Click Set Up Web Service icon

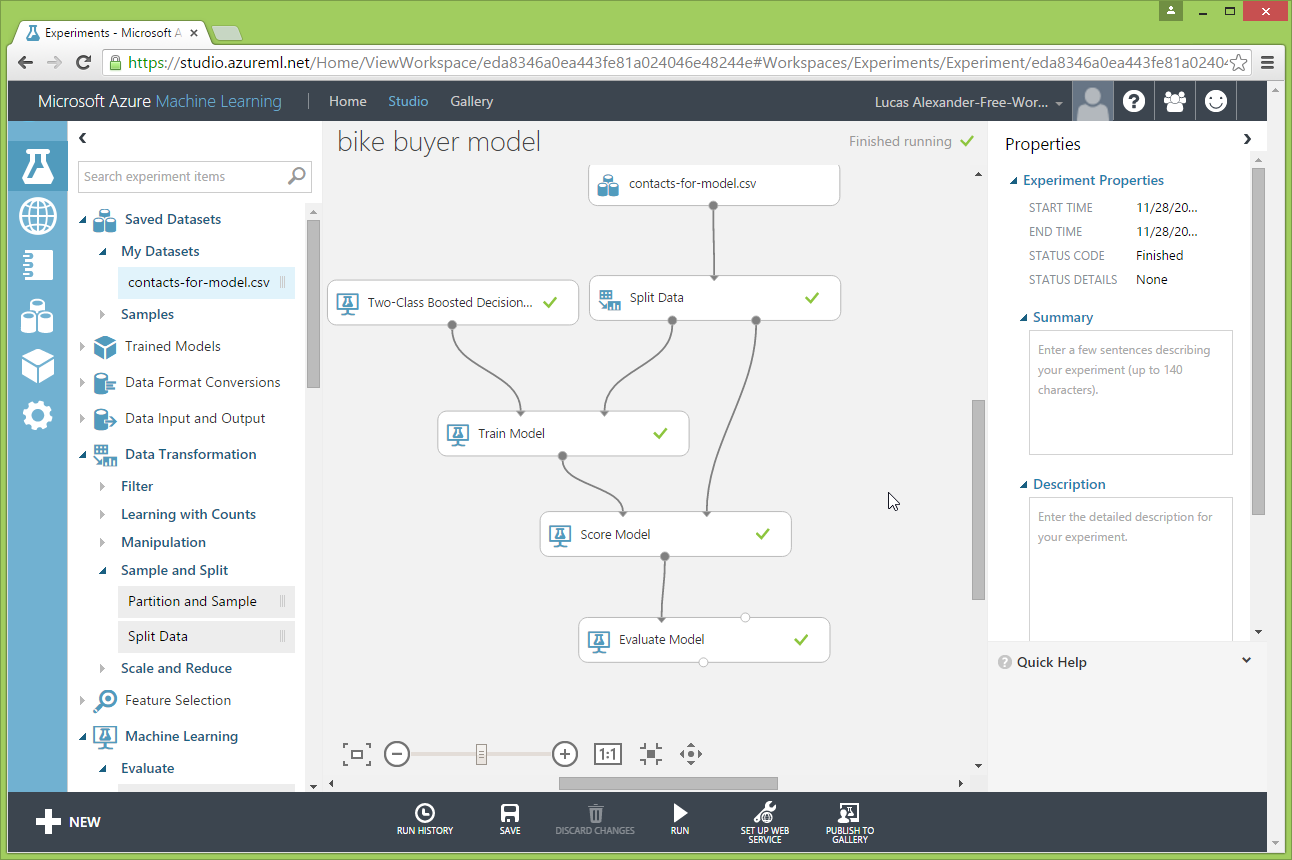point(765,813)
